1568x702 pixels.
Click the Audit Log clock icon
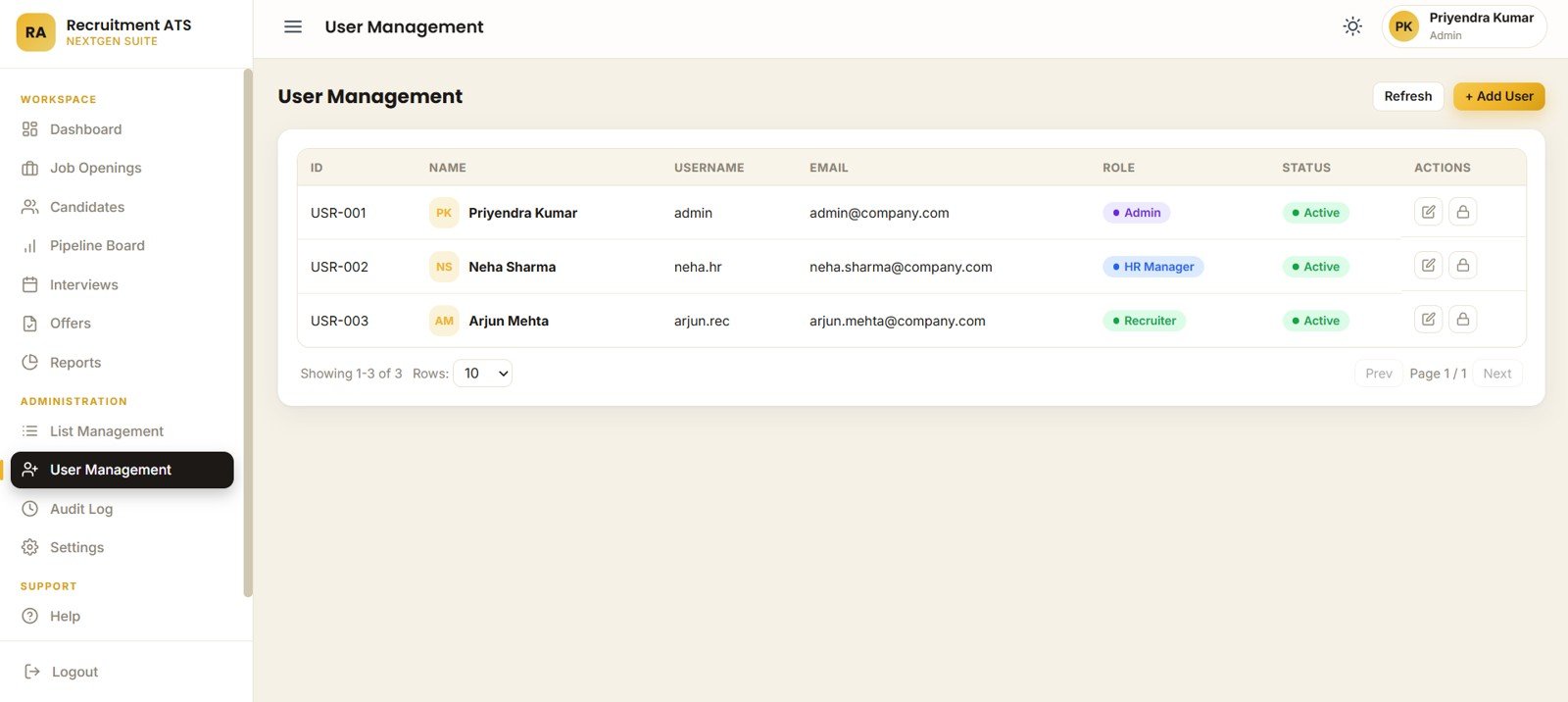(30, 509)
